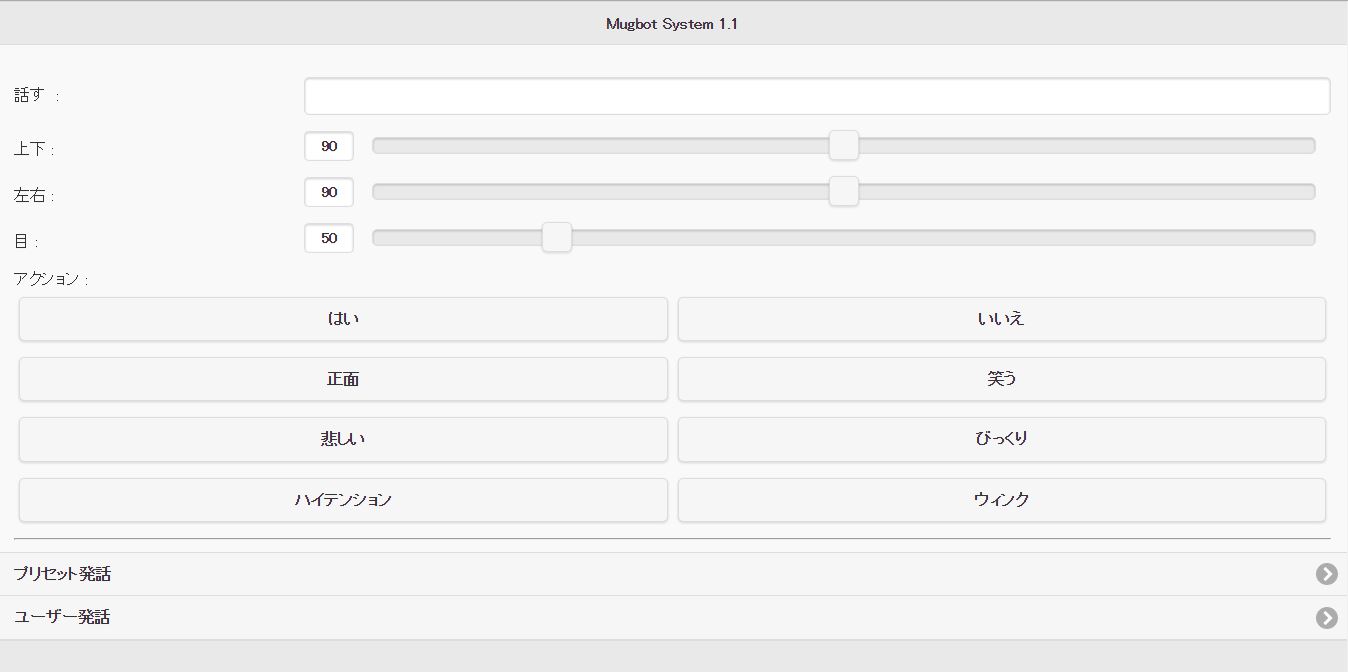Image resolution: width=1348 pixels, height=672 pixels.
Task: Trigger the 笑う action
Action: click(x=1002, y=379)
